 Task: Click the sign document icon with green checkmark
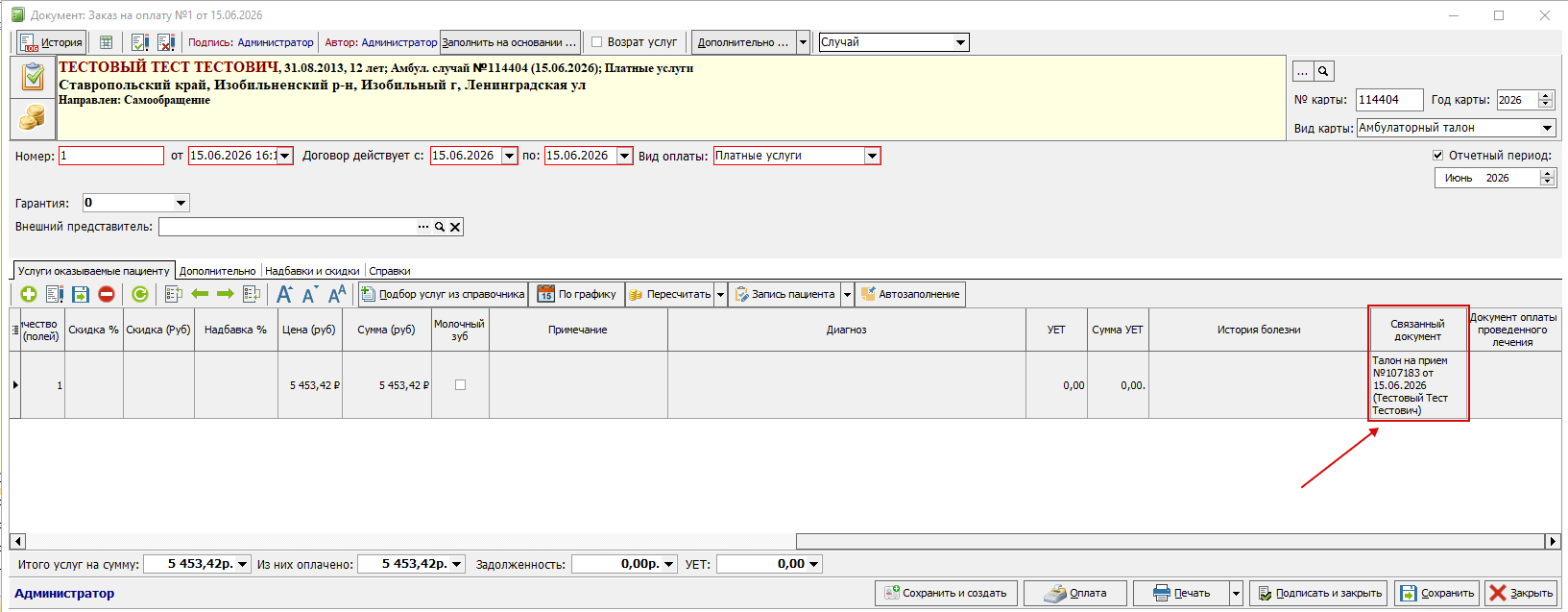(140, 42)
